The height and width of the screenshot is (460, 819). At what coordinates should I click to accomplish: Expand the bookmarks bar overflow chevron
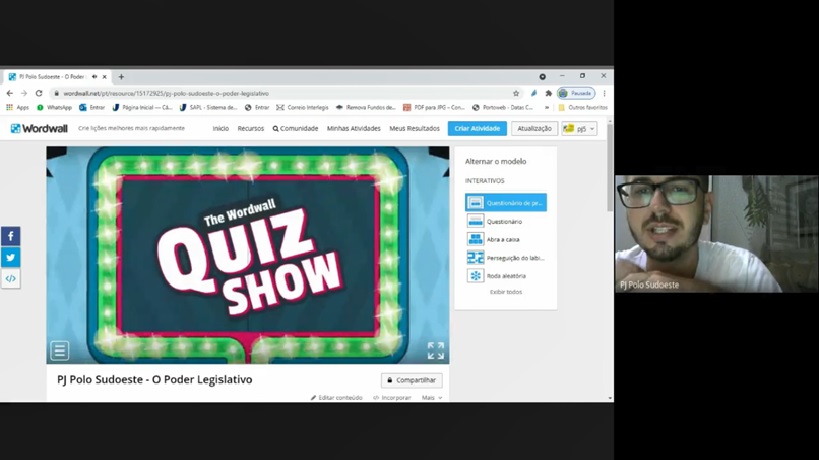[547, 107]
